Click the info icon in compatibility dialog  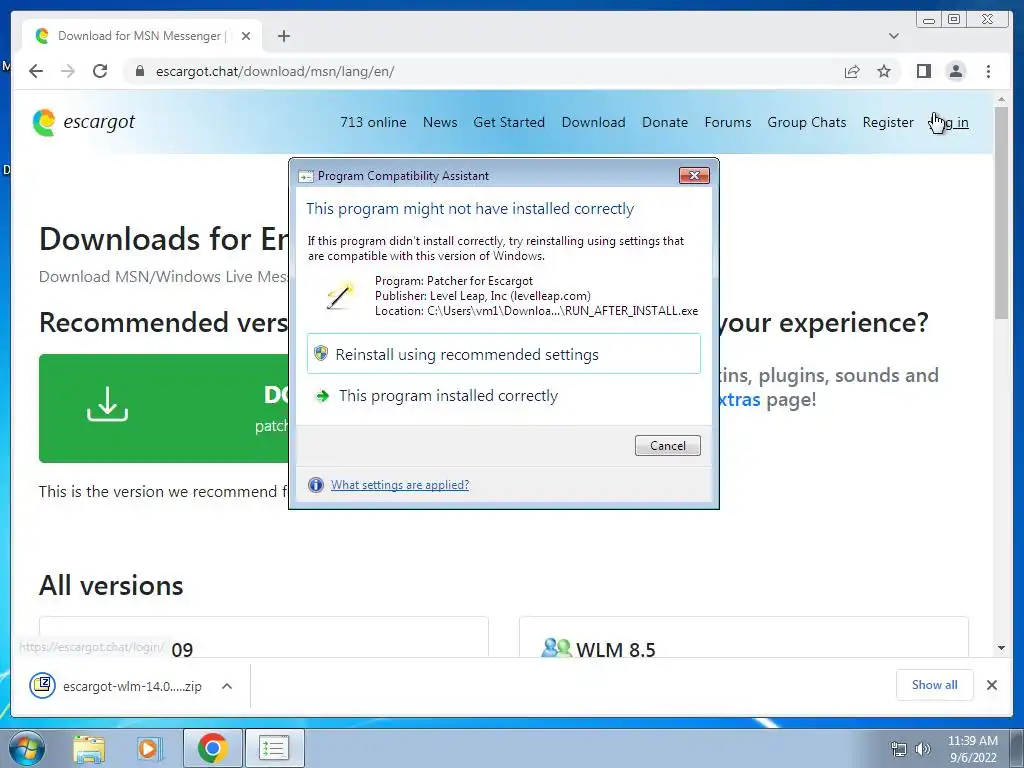(315, 485)
